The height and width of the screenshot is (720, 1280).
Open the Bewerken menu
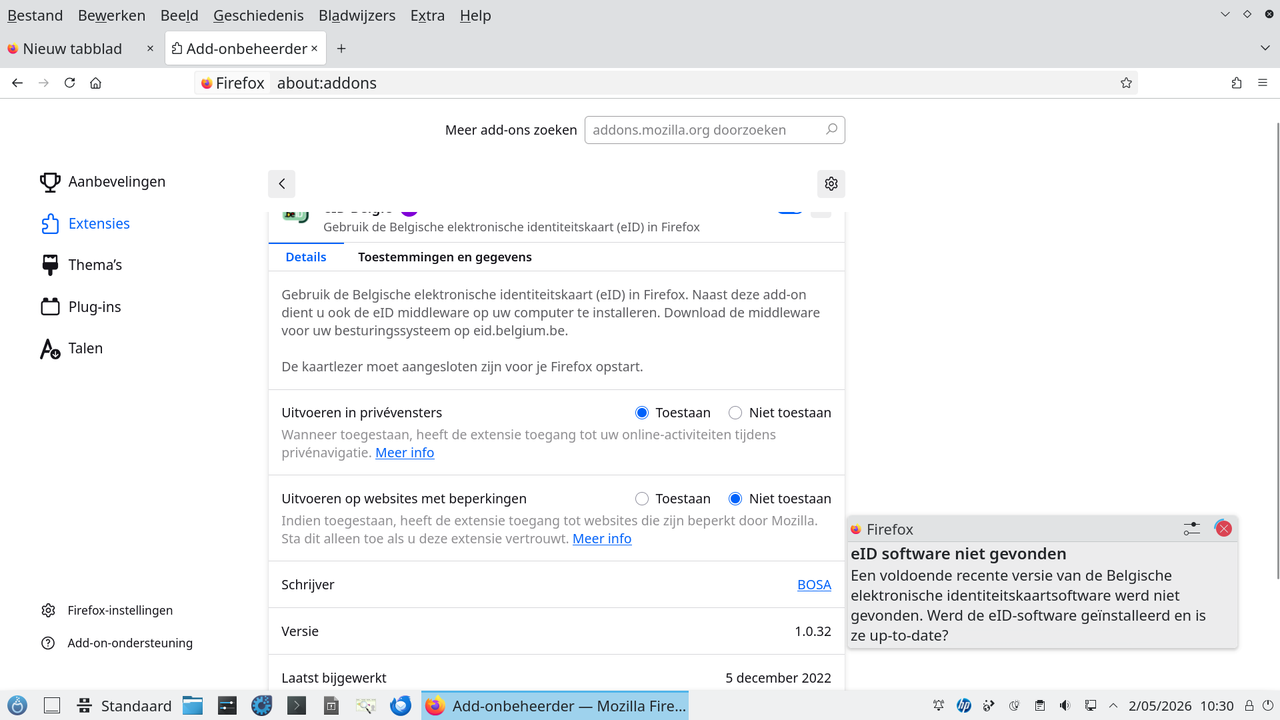[x=112, y=16]
